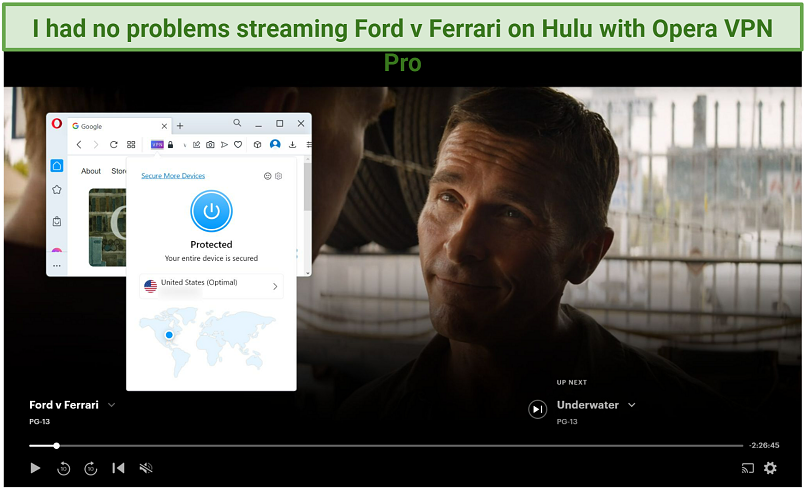
Task: Cast the video to a device
Action: [x=747, y=468]
